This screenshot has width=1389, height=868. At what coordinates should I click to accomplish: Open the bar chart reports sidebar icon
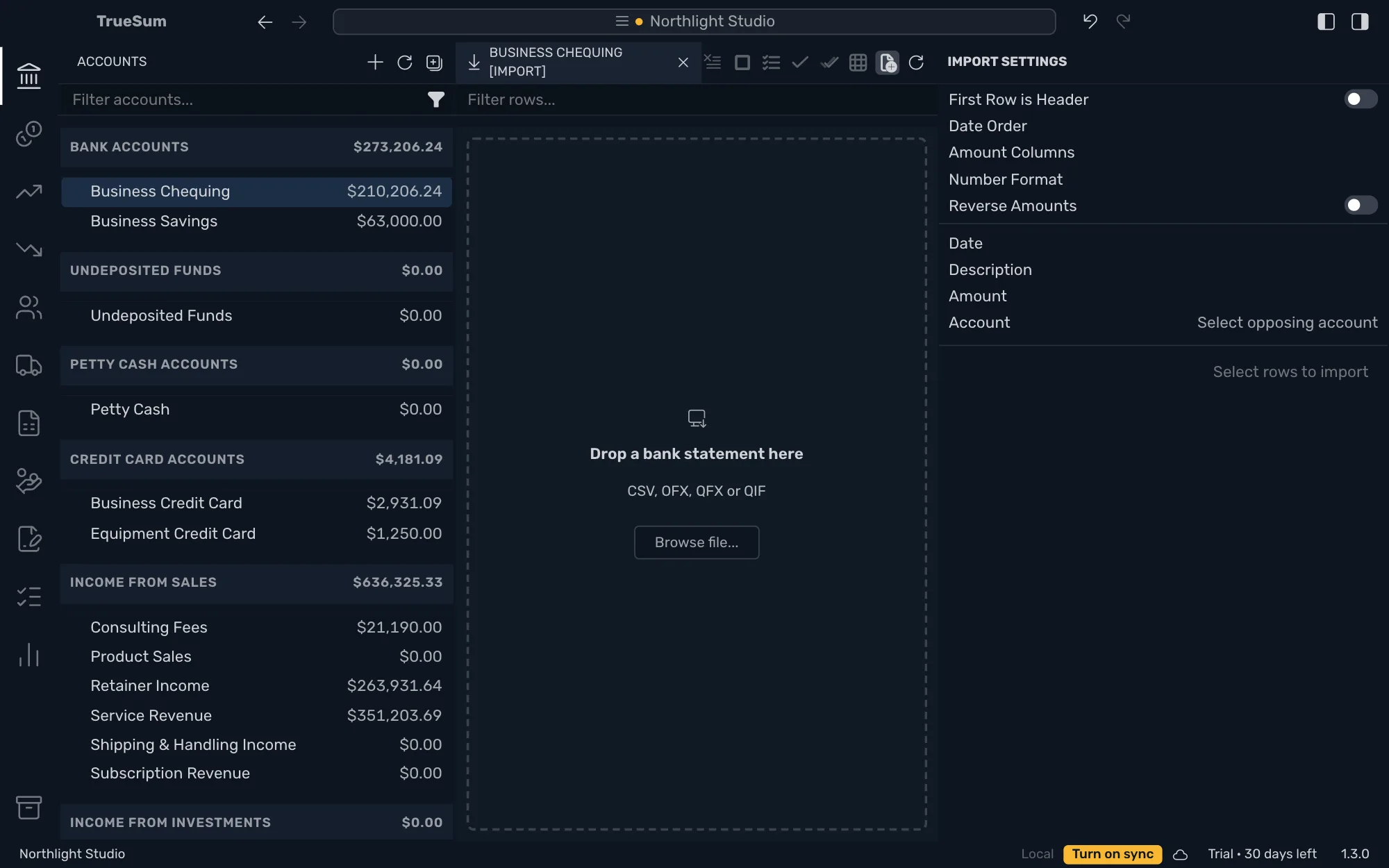coord(28,654)
